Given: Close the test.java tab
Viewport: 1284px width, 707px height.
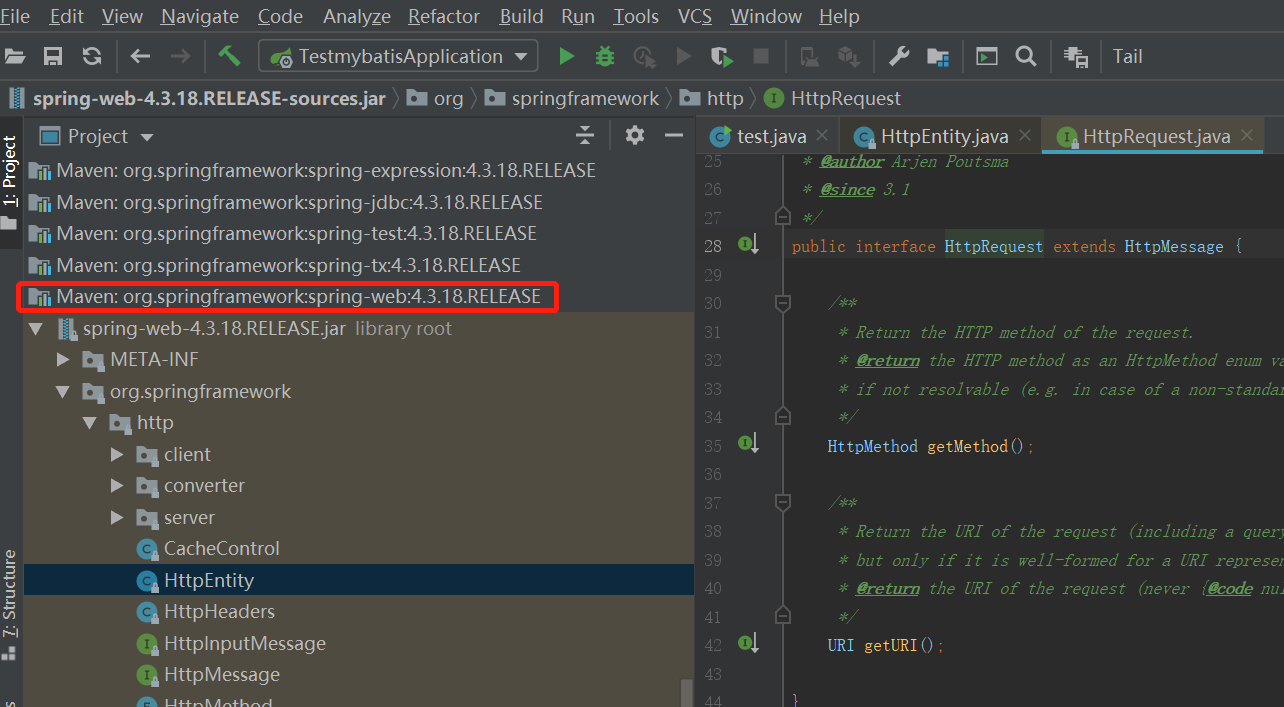Looking at the screenshot, I should 822,135.
